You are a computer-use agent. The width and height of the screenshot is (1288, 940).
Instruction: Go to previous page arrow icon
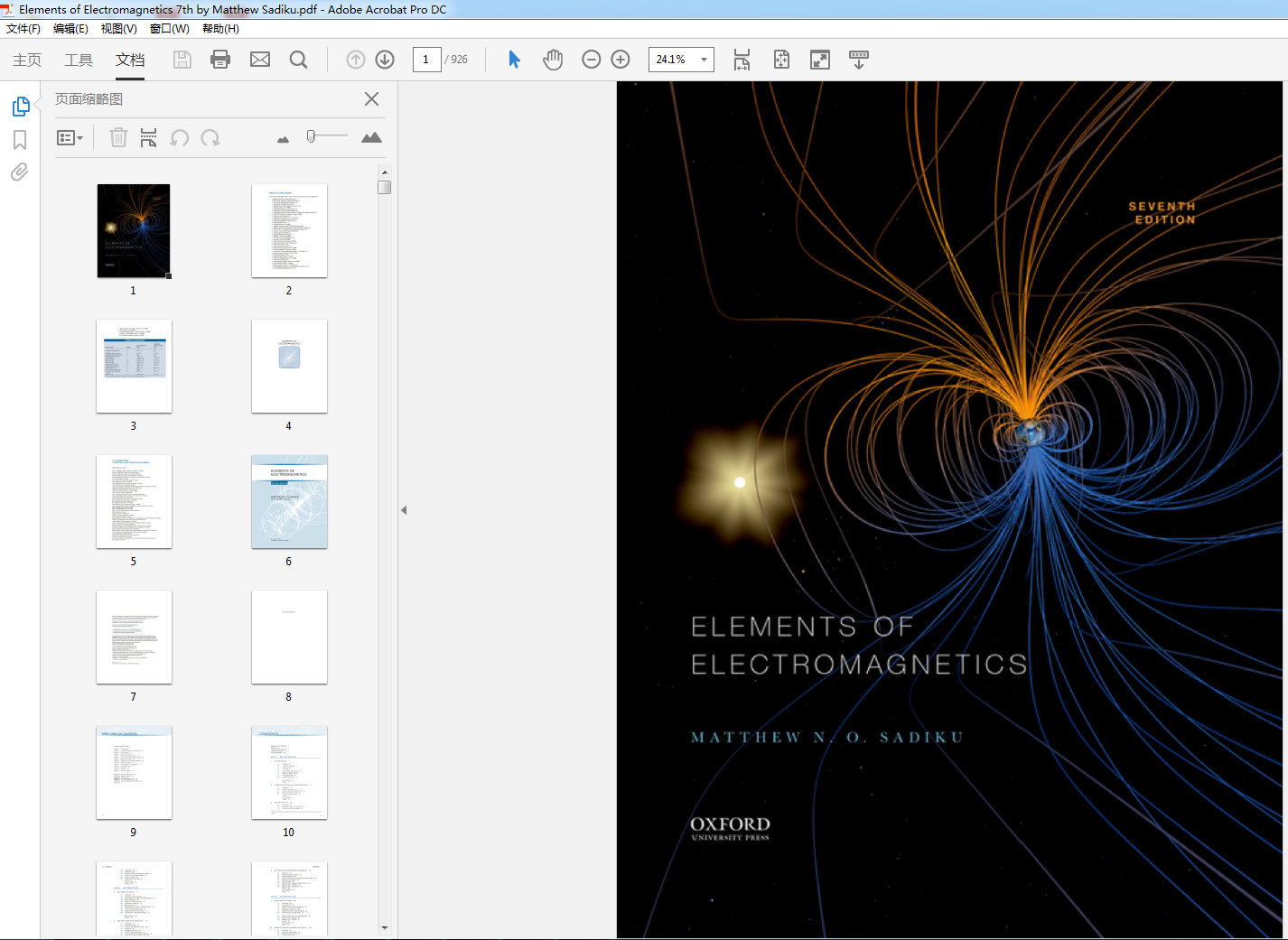[x=356, y=60]
